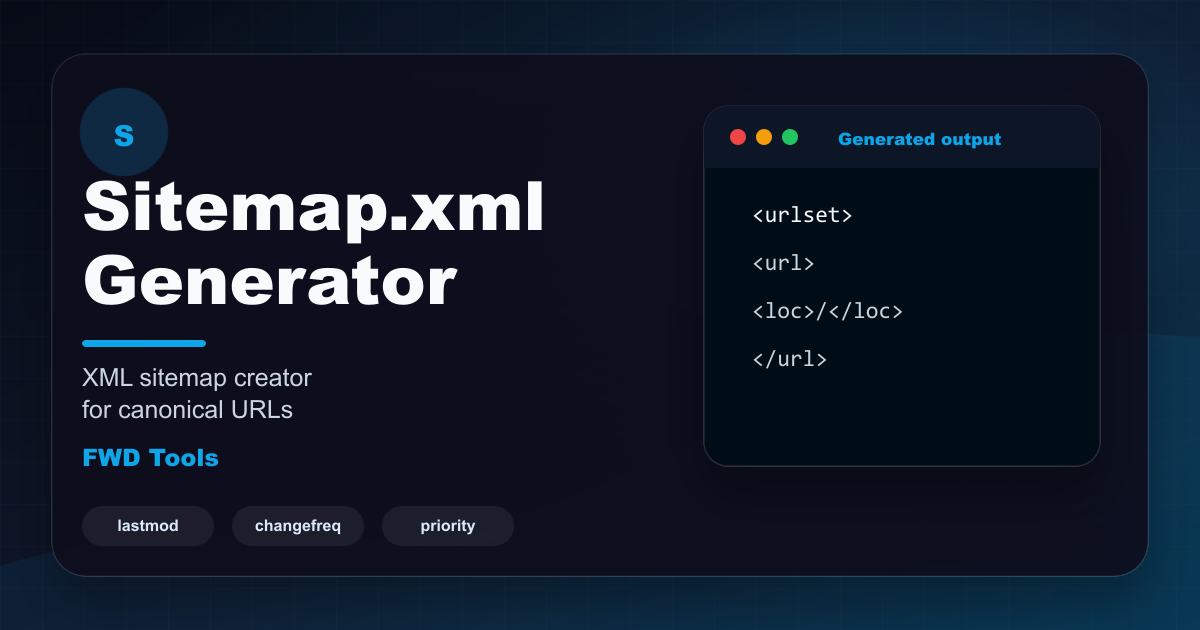This screenshot has height=630, width=1200.
Task: Click the XML sitemap creator text
Action: click(197, 378)
